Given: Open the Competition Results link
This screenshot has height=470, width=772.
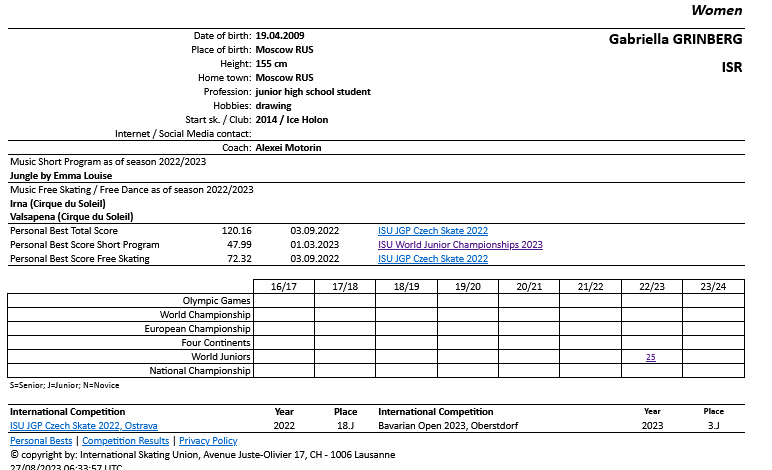Looking at the screenshot, I should point(125,440).
